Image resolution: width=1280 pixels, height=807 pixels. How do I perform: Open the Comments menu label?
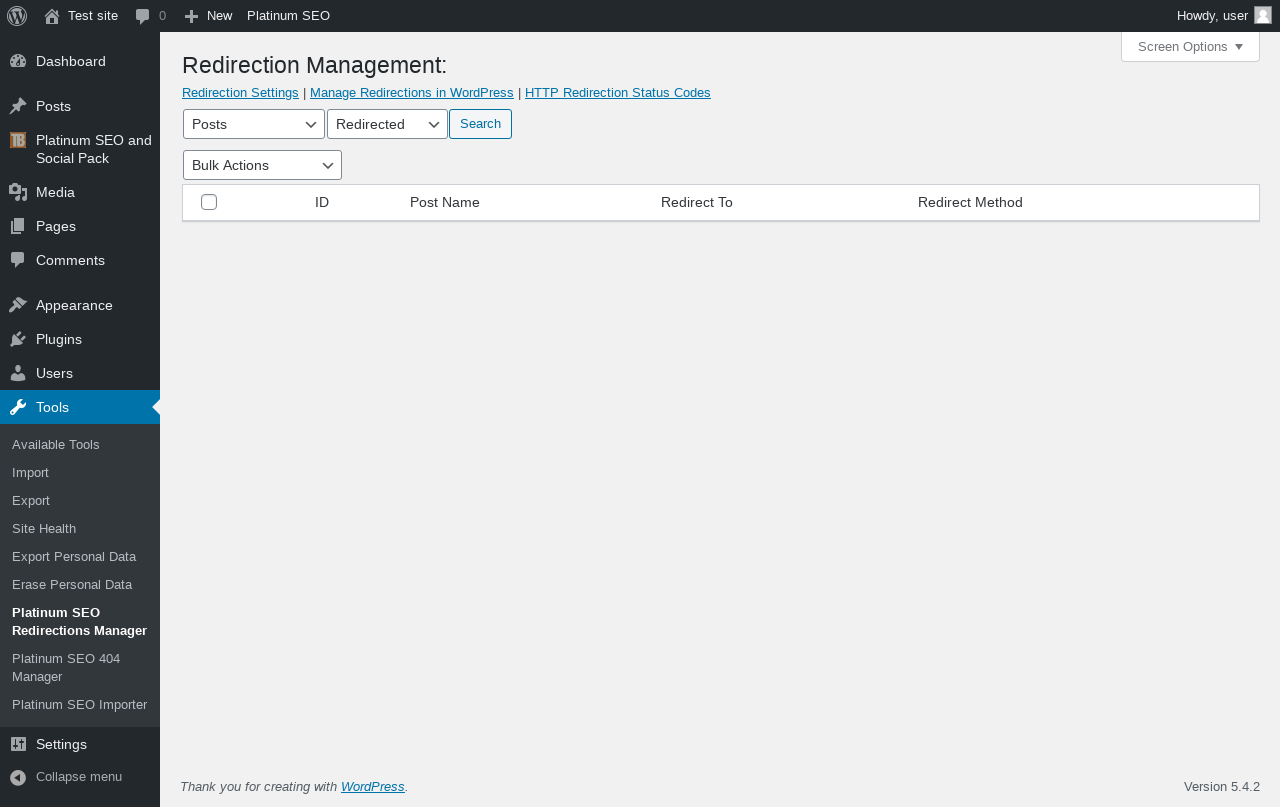70,260
